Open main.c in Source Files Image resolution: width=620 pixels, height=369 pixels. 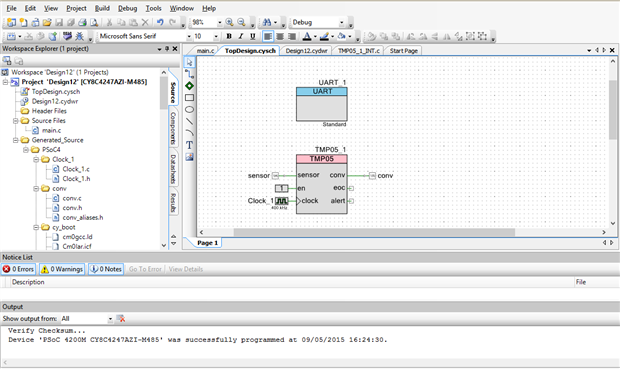point(51,131)
